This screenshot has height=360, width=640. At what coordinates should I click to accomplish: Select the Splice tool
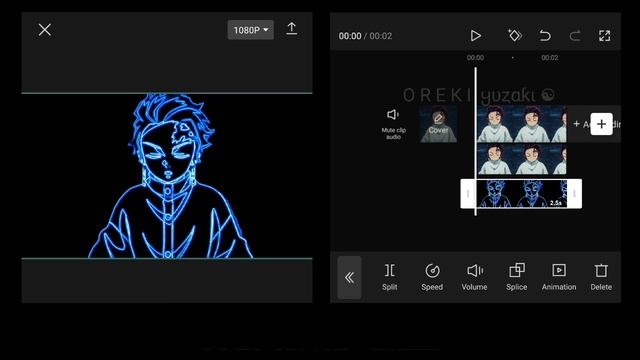517,277
